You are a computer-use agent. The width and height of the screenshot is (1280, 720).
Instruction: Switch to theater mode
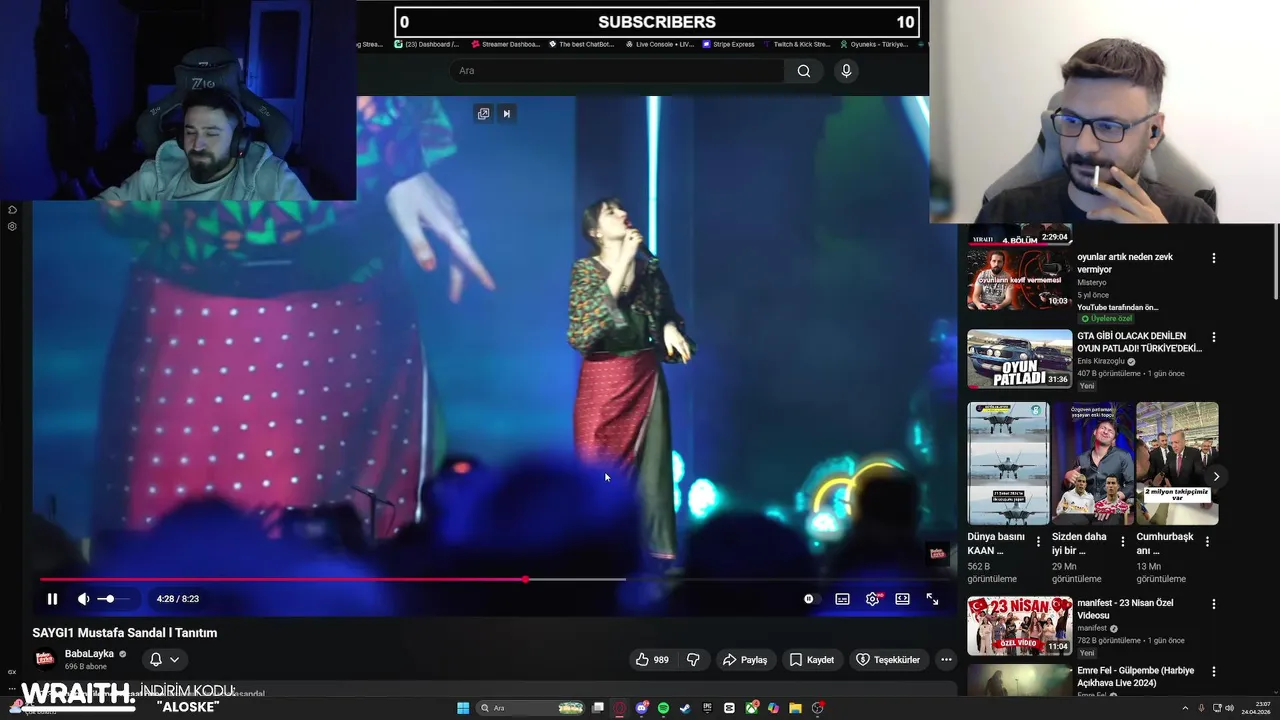click(x=902, y=599)
